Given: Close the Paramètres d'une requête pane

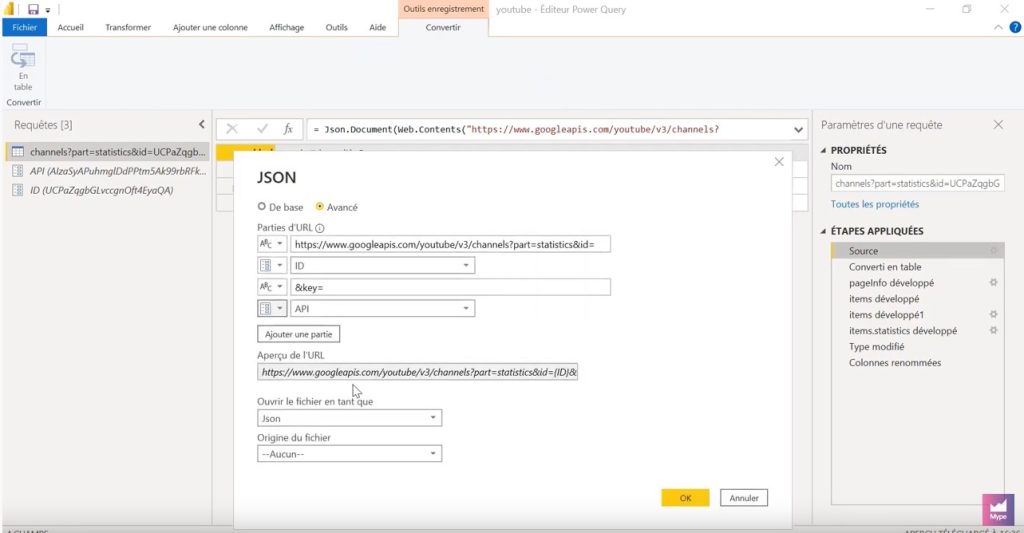Looking at the screenshot, I should 998,124.
